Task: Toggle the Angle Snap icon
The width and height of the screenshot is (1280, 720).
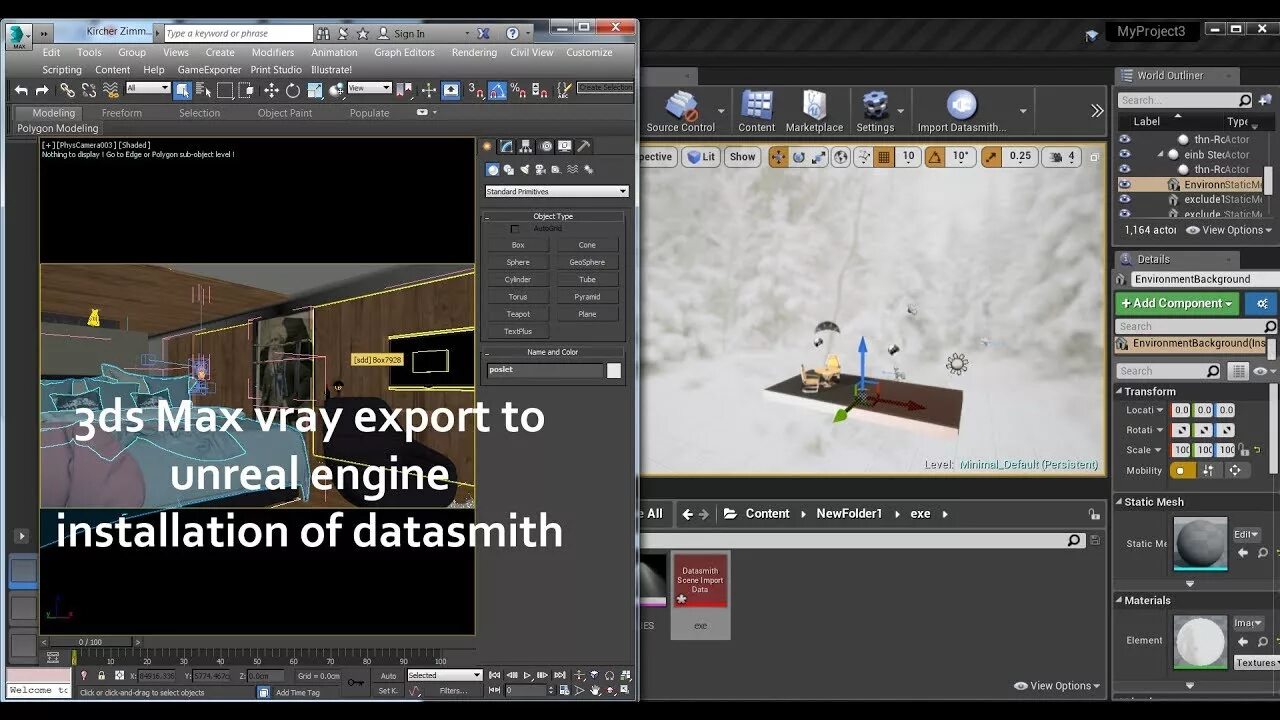Action: (497, 90)
